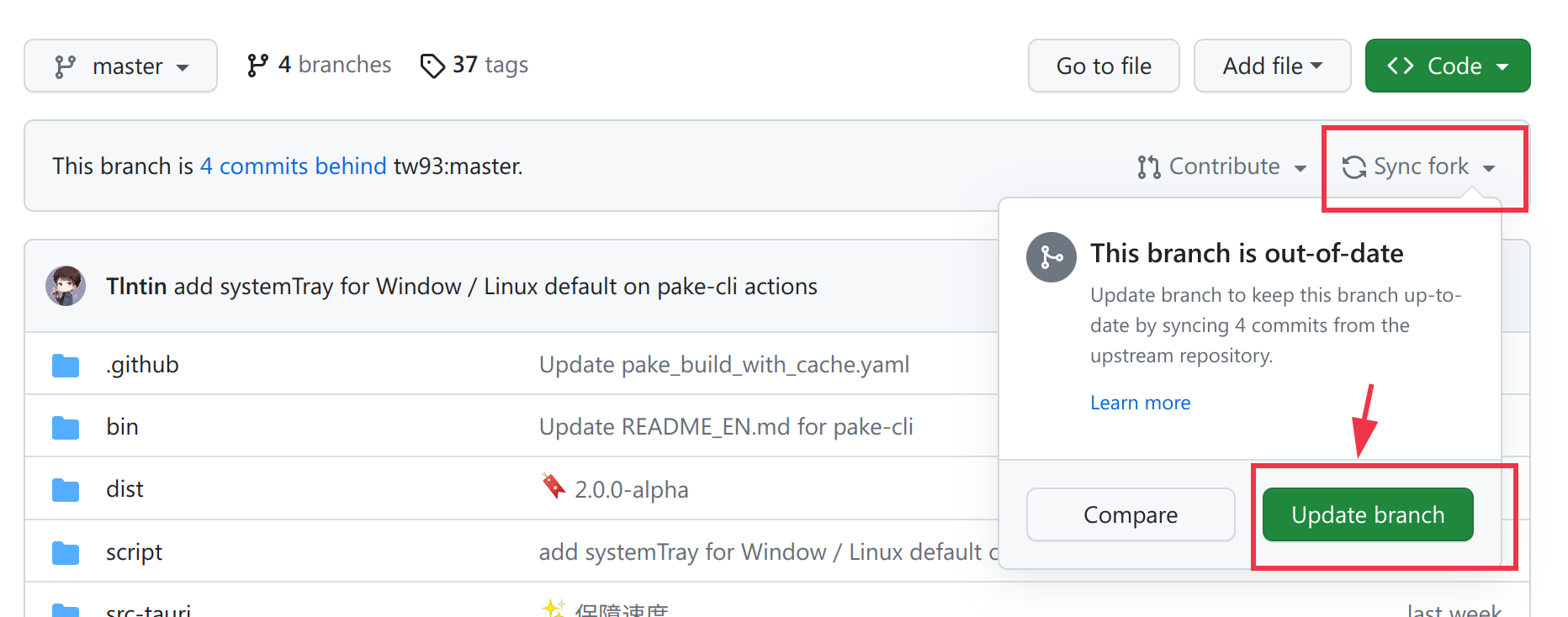Viewport: 1568px width, 617px height.
Task: Click the .github folder icon
Action: click(66, 366)
